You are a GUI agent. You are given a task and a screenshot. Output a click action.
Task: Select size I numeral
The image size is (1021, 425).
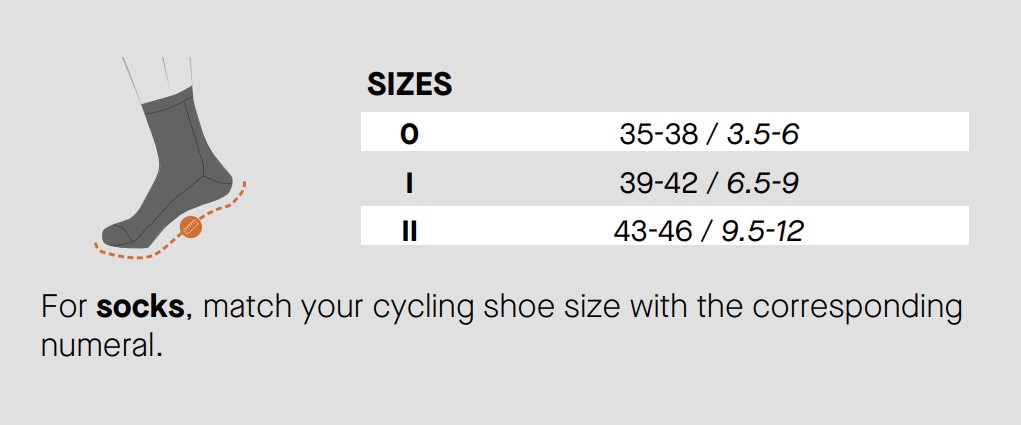409,182
